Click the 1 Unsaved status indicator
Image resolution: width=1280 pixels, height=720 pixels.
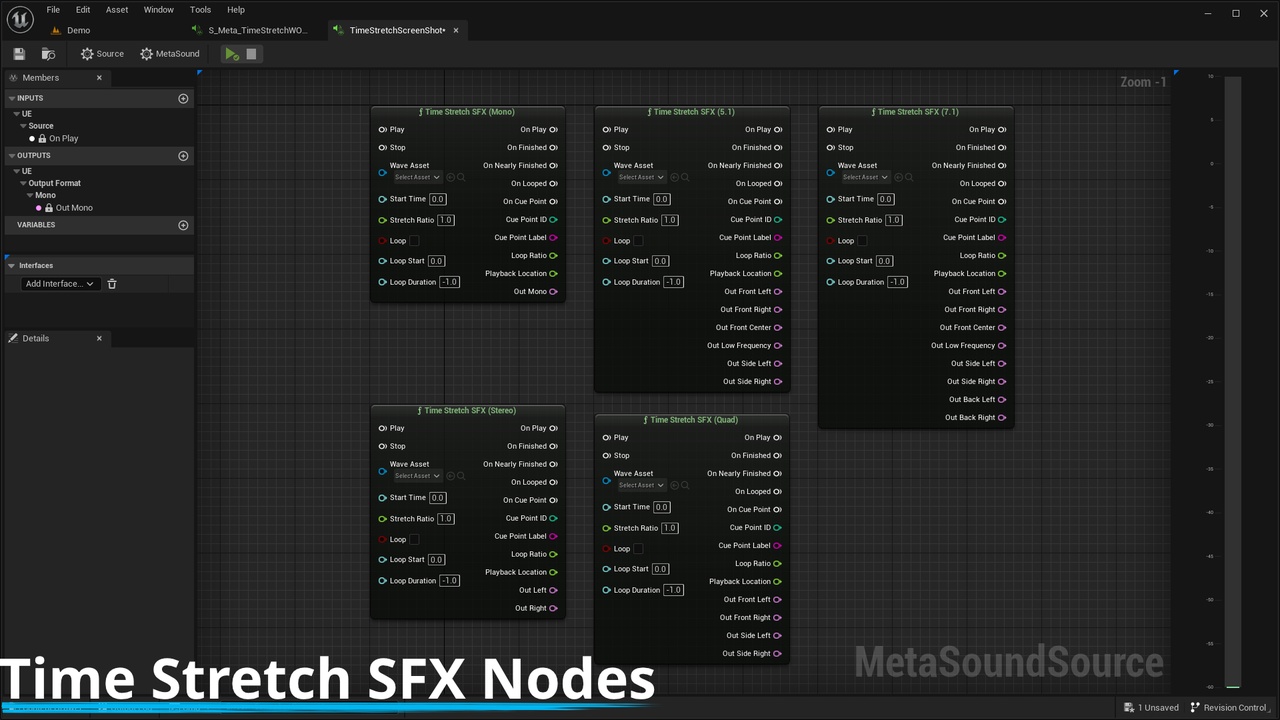pyautogui.click(x=1152, y=707)
